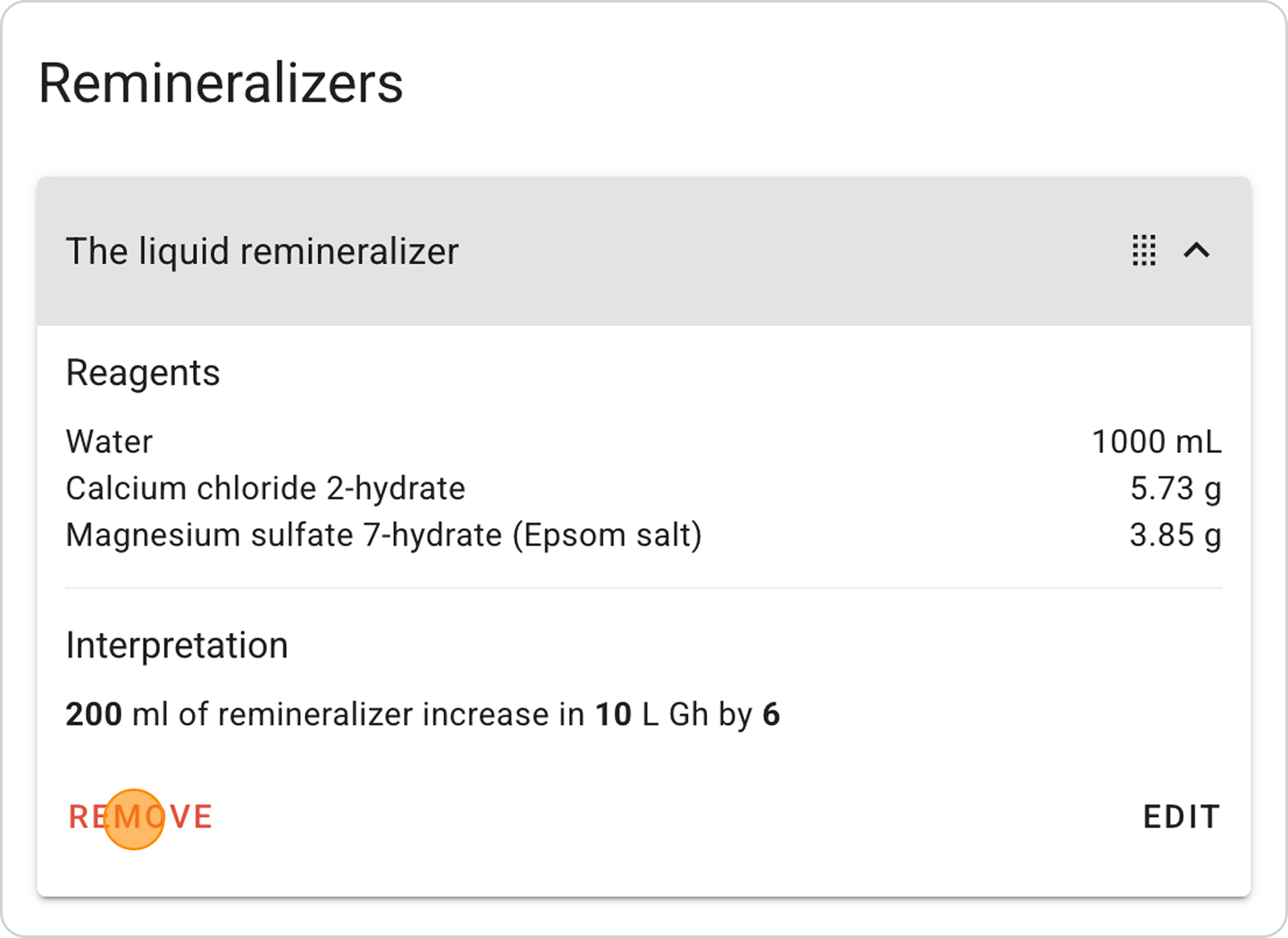Click the 'Gh by' text in interpretation

tap(711, 714)
